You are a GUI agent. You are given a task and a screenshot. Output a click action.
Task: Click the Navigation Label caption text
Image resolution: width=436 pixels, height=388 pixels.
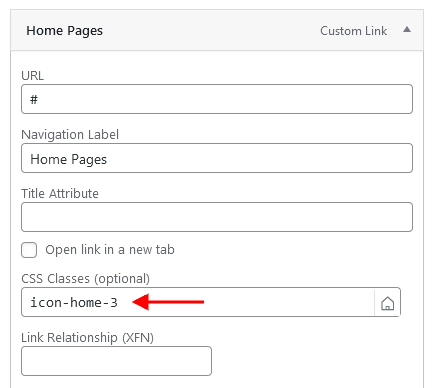tap(70, 135)
